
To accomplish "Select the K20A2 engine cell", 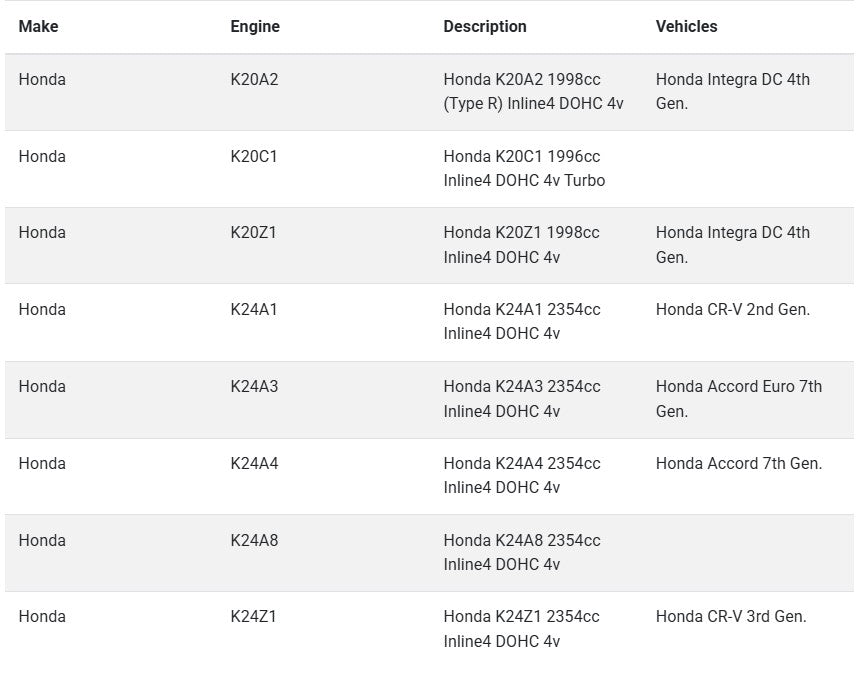I will pyautogui.click(x=254, y=80).
